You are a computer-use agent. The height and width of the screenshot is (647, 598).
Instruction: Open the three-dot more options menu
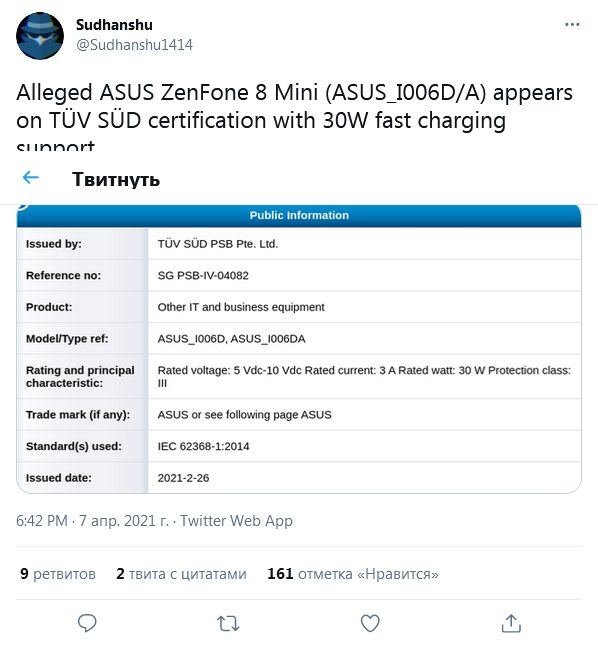click(572, 25)
